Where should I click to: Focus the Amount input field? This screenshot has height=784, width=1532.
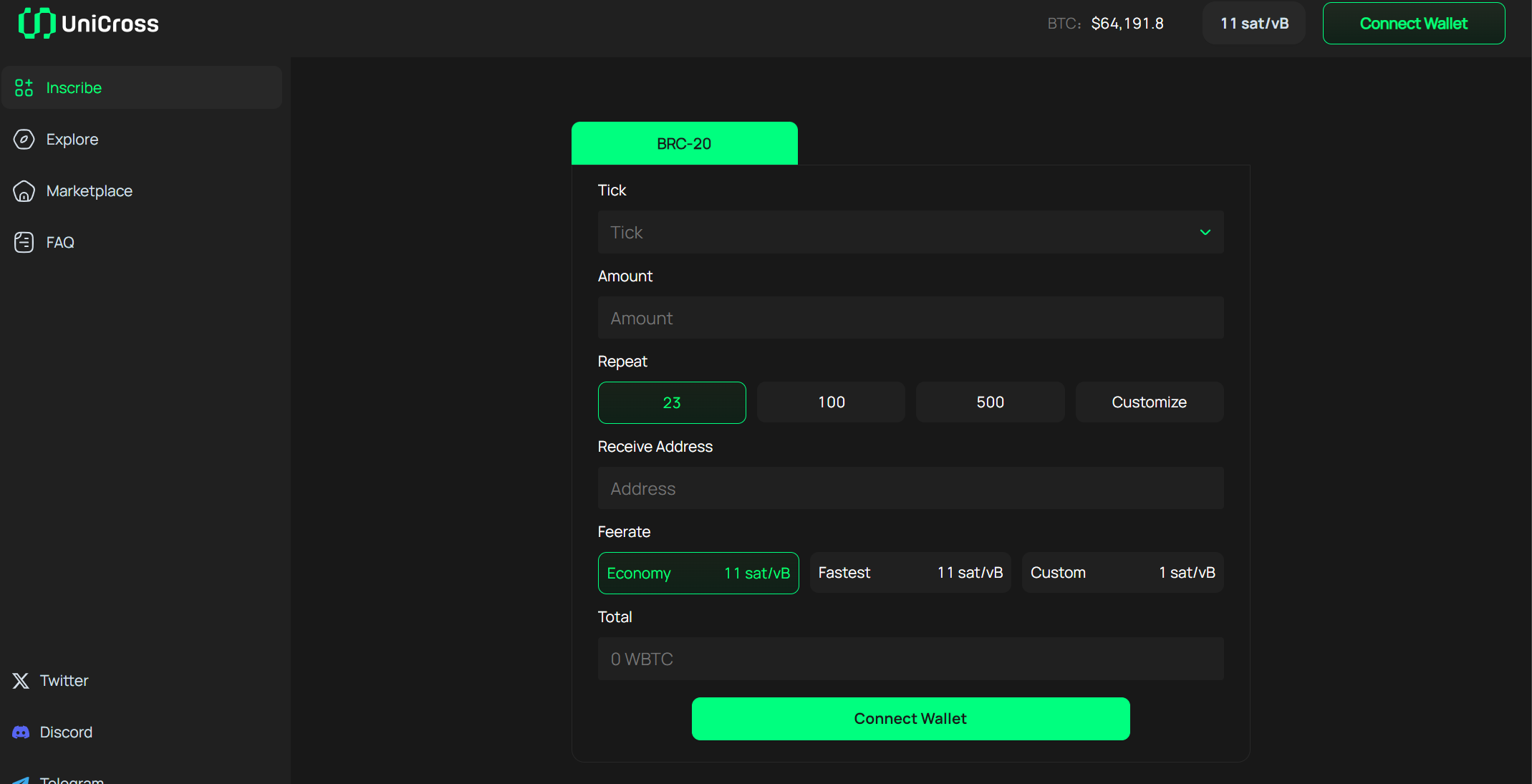pos(910,318)
